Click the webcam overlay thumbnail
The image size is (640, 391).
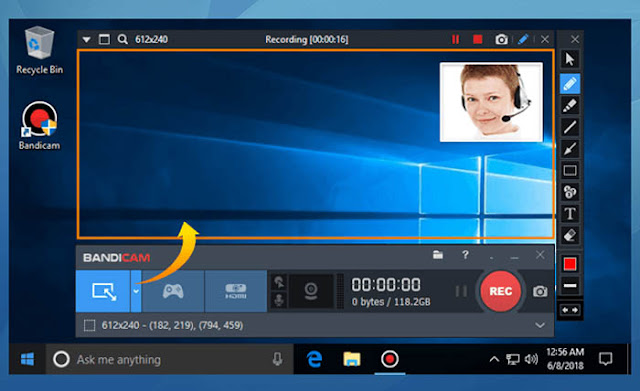point(491,102)
